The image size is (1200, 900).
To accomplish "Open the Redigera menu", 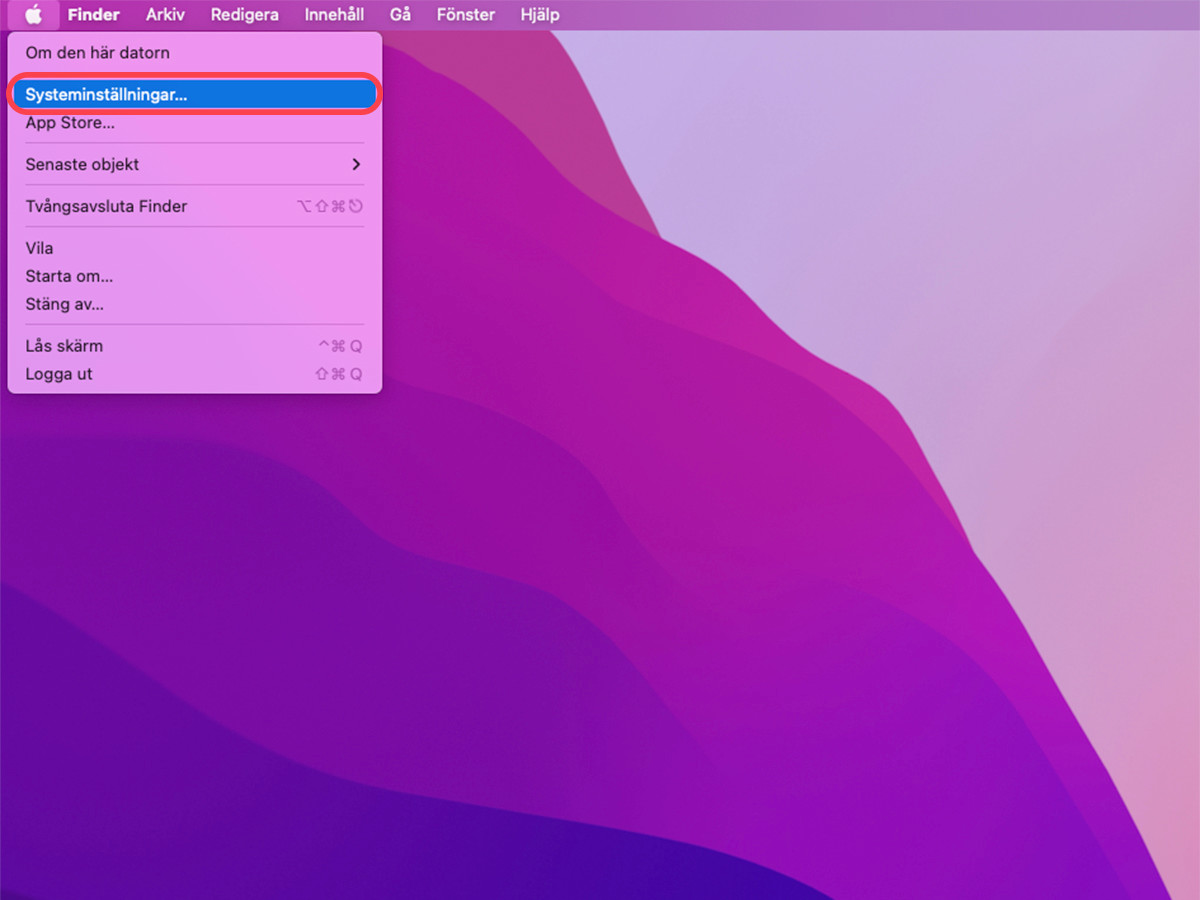I will coord(245,15).
